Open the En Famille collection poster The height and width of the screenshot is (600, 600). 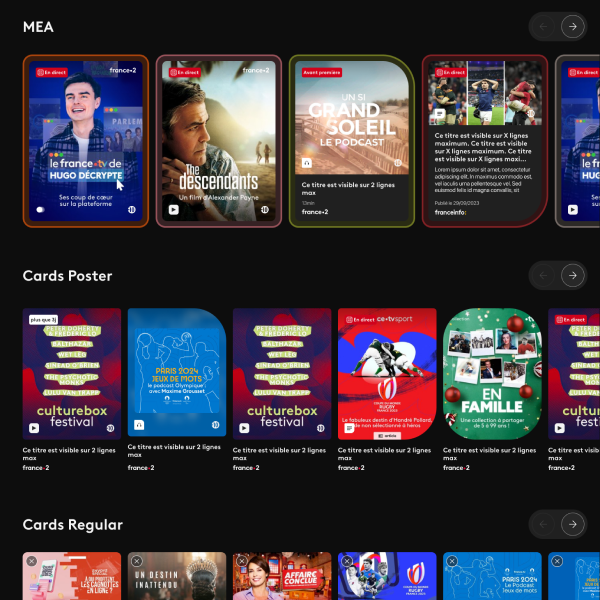click(x=492, y=374)
